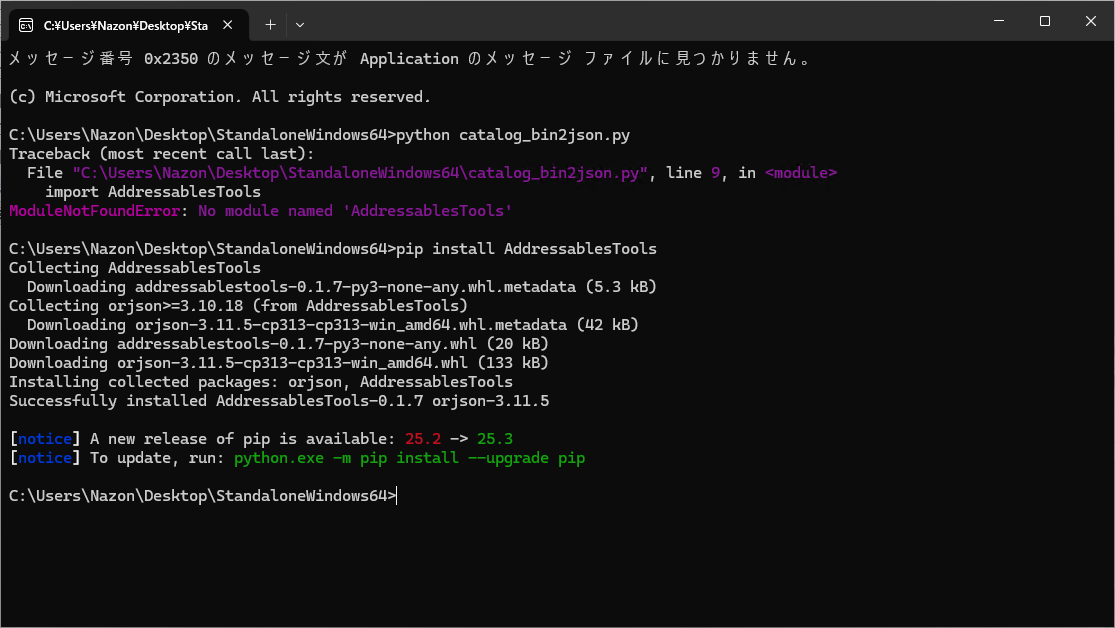
Task: Maximize the terminal window
Action: [x=1044, y=21]
